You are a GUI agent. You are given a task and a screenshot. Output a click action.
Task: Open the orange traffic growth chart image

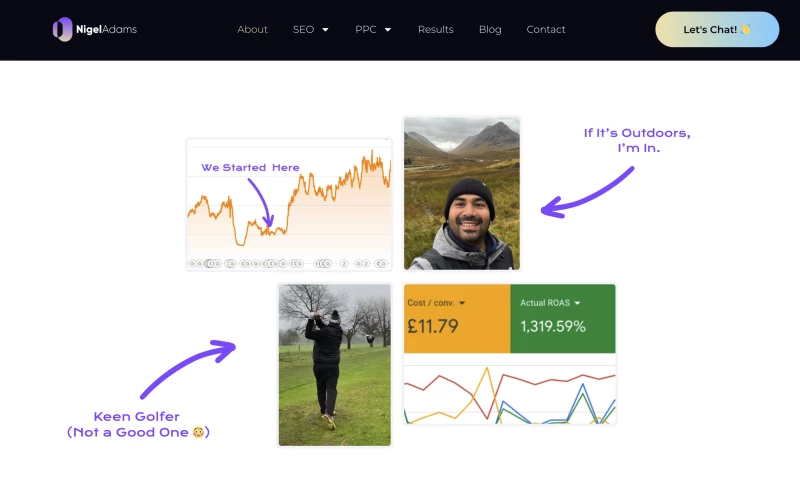[289, 204]
